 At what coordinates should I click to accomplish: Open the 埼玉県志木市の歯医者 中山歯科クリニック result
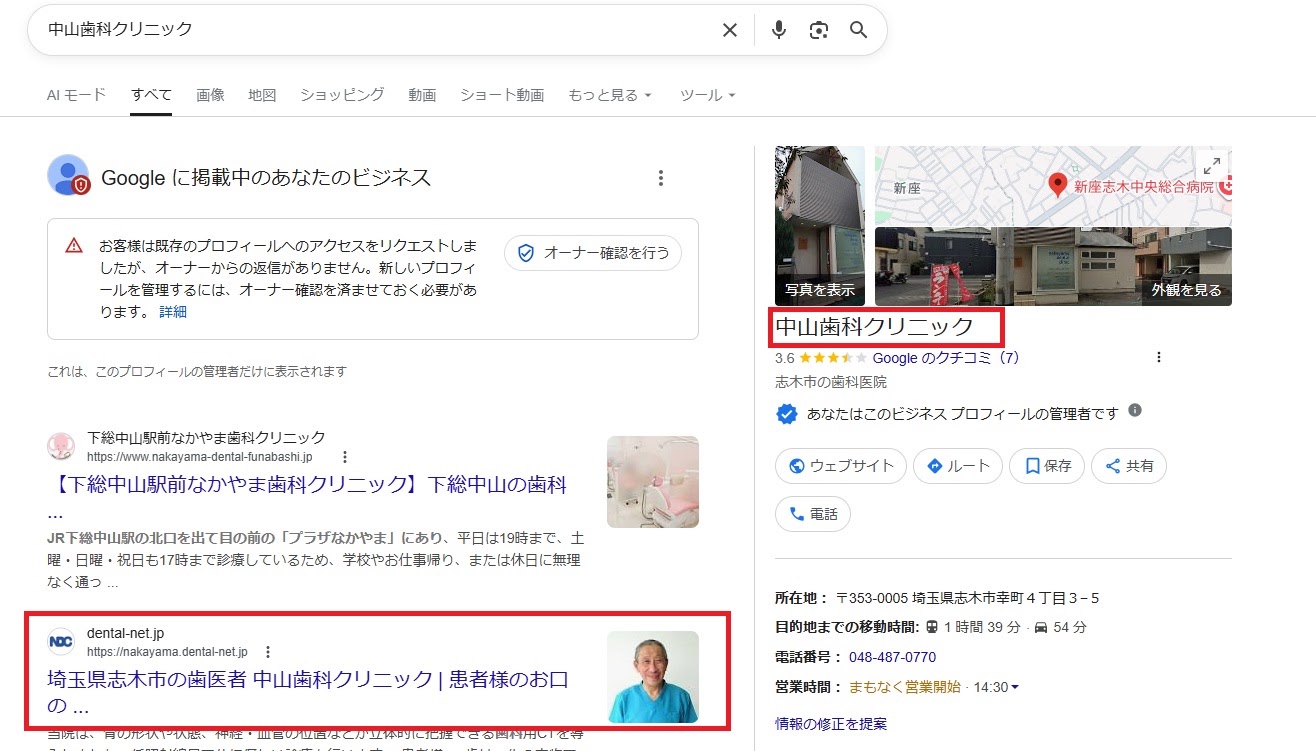click(307, 692)
